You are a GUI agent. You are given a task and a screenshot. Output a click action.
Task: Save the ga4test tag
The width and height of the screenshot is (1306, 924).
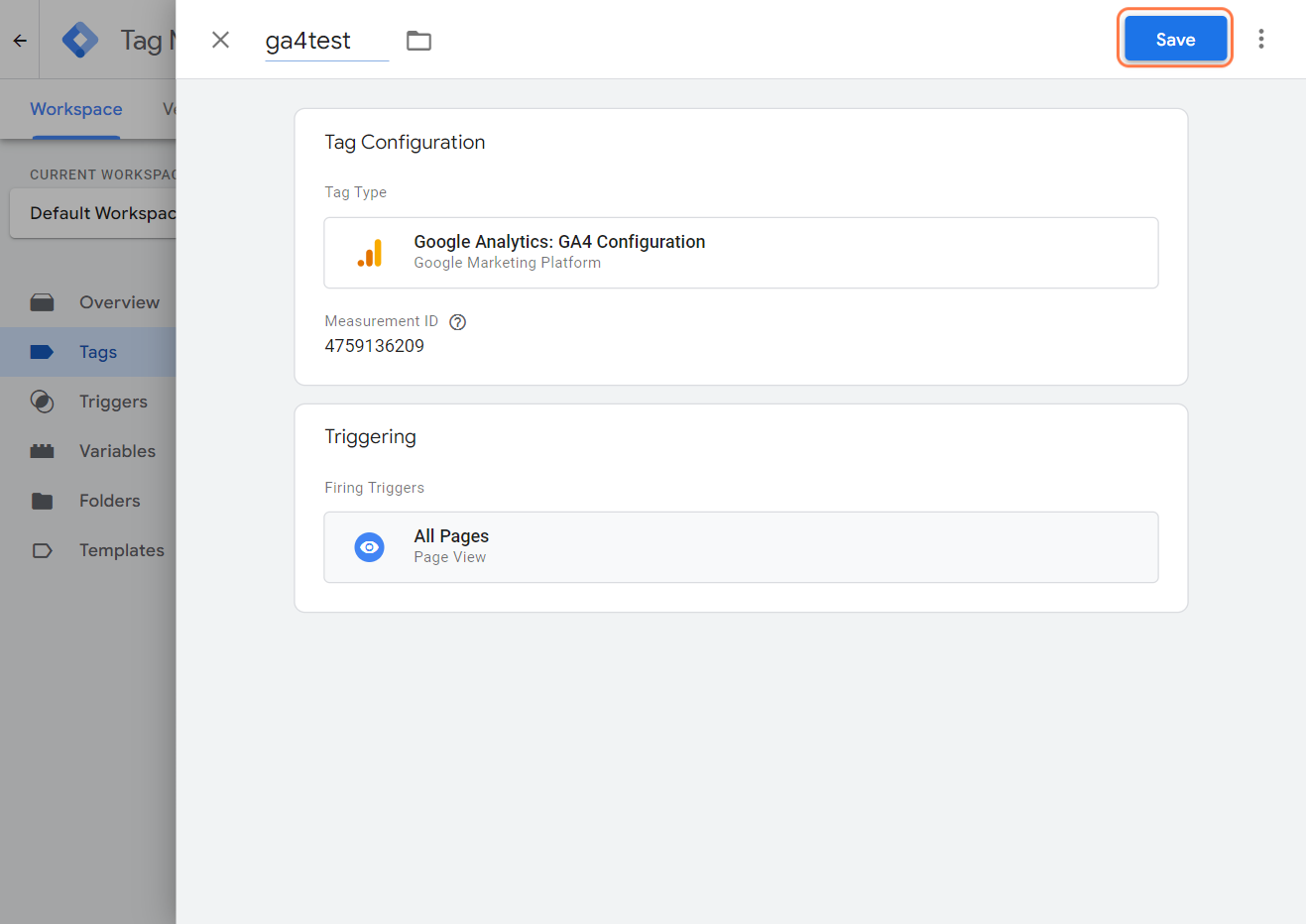[1175, 39]
